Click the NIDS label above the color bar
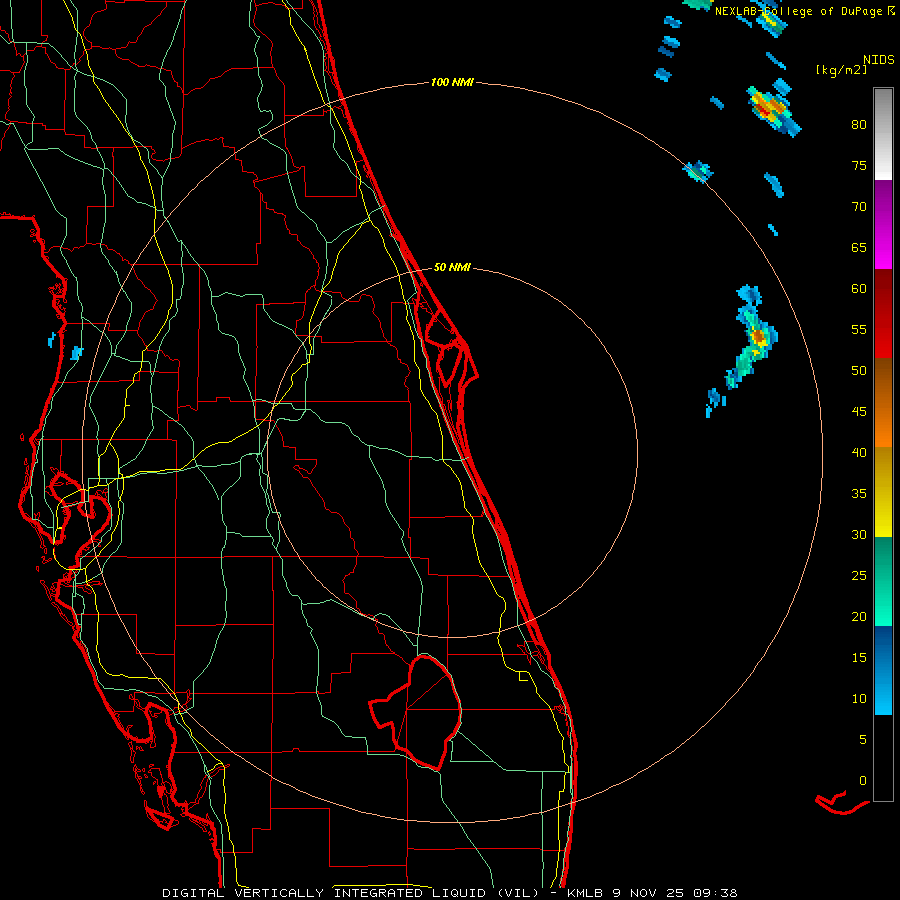Screen dimensions: 900x900 (x=878, y=59)
